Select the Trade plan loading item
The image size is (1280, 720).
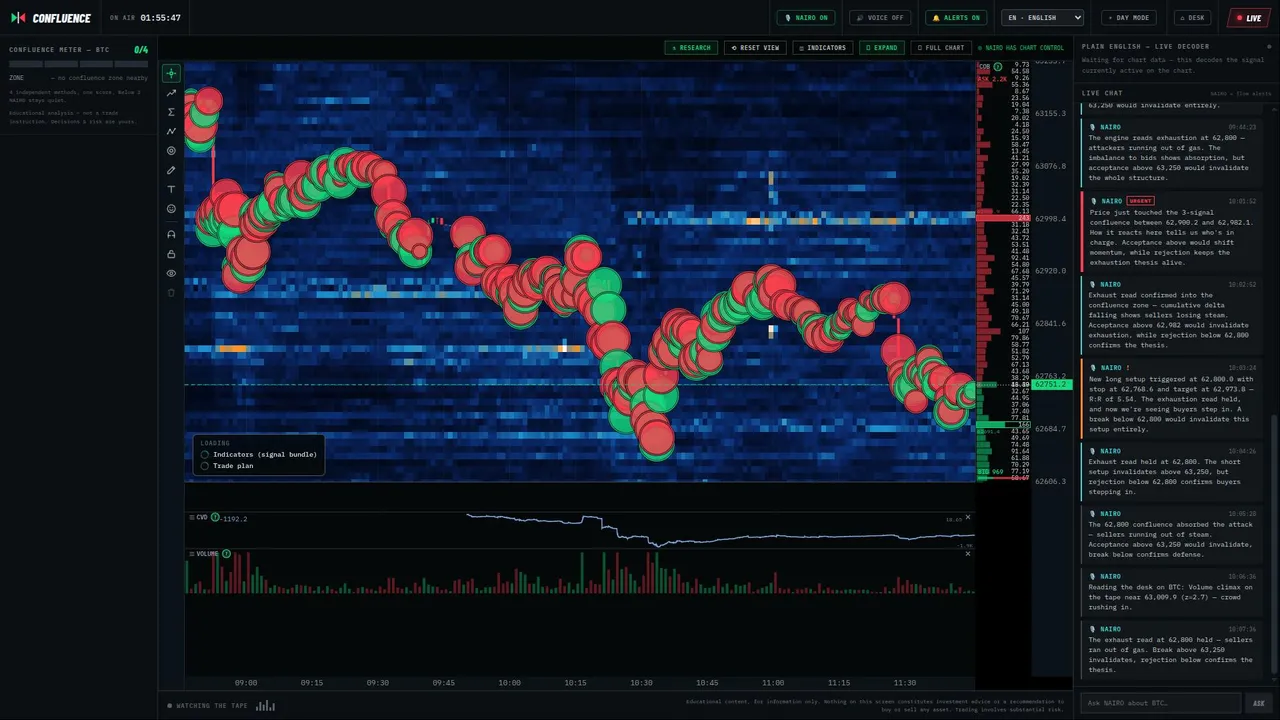click(x=227, y=466)
